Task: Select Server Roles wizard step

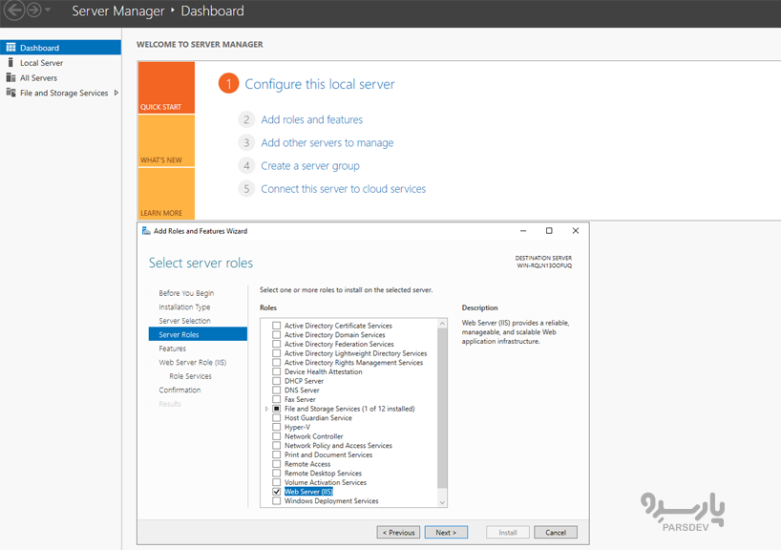Action: click(x=198, y=334)
